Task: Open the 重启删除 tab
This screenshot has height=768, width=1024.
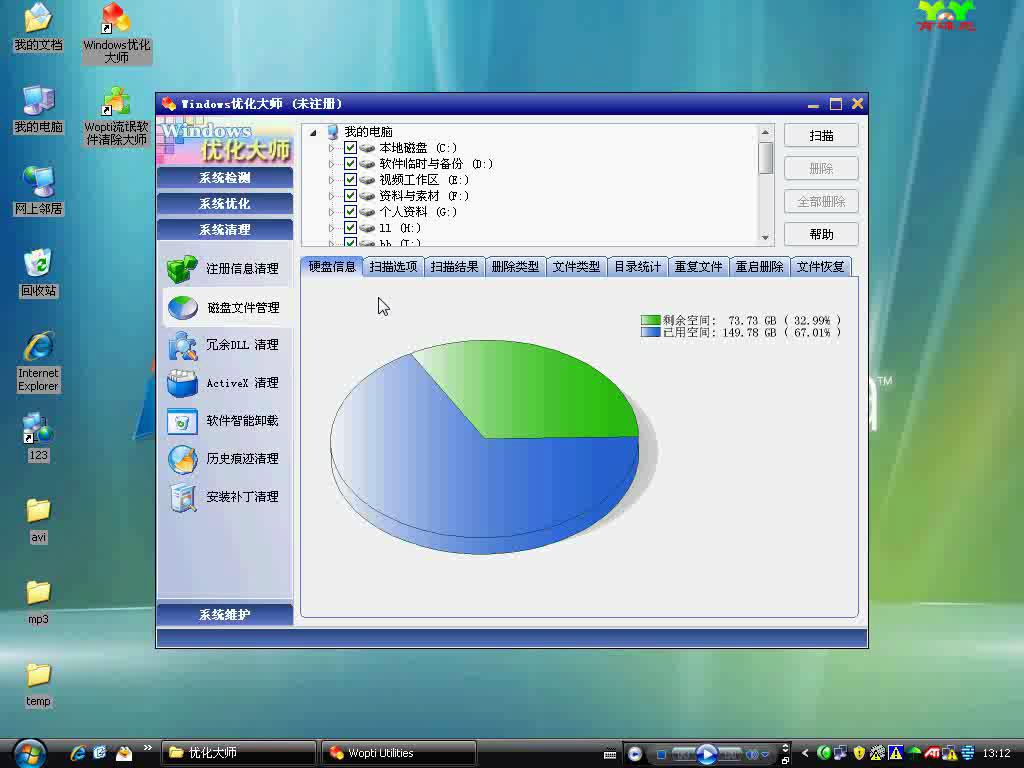Action: 760,266
